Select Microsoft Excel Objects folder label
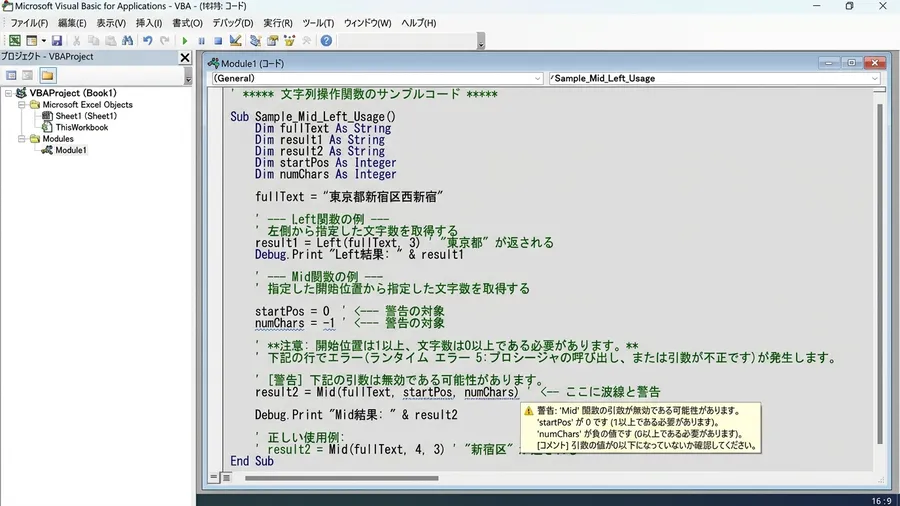The height and width of the screenshot is (506, 900). 87,105
